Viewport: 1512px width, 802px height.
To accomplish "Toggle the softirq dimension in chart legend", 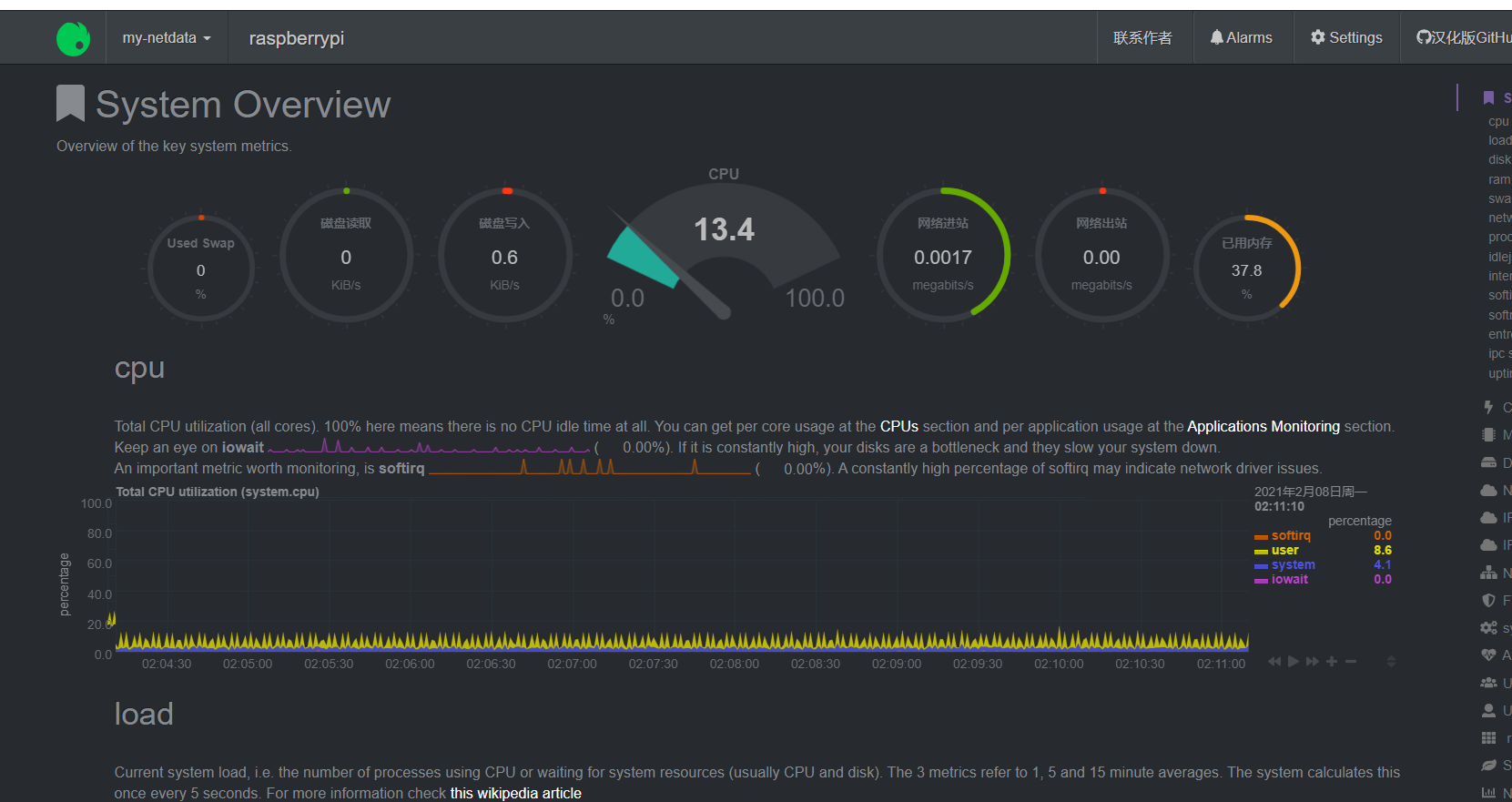I will [x=1291, y=535].
